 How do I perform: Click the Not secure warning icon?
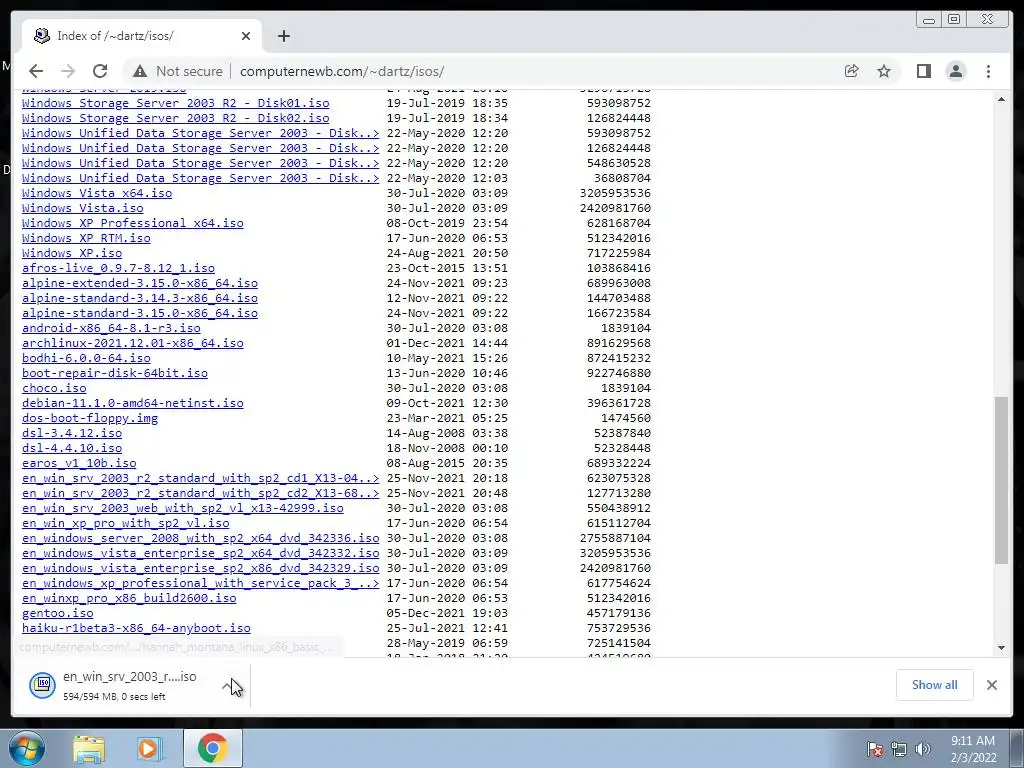point(140,71)
